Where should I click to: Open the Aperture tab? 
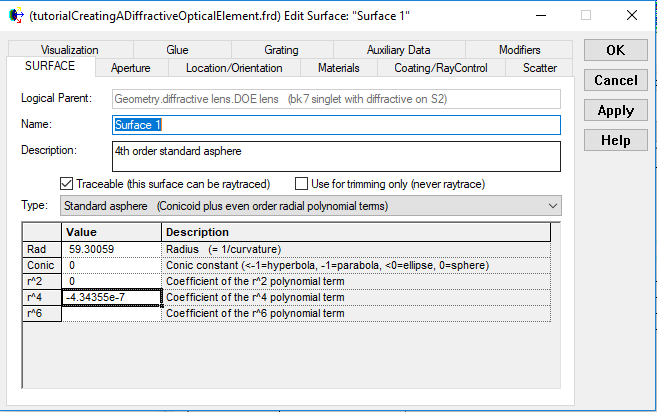click(131, 68)
